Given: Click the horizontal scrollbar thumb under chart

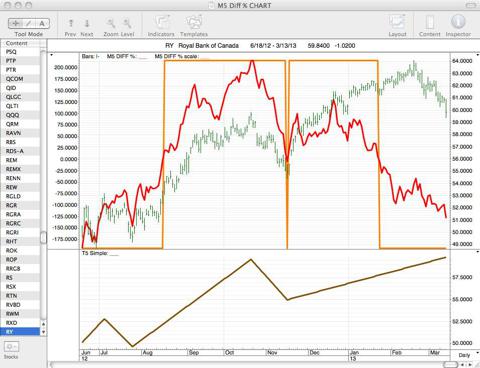Looking at the screenshot, I should pos(451,364).
